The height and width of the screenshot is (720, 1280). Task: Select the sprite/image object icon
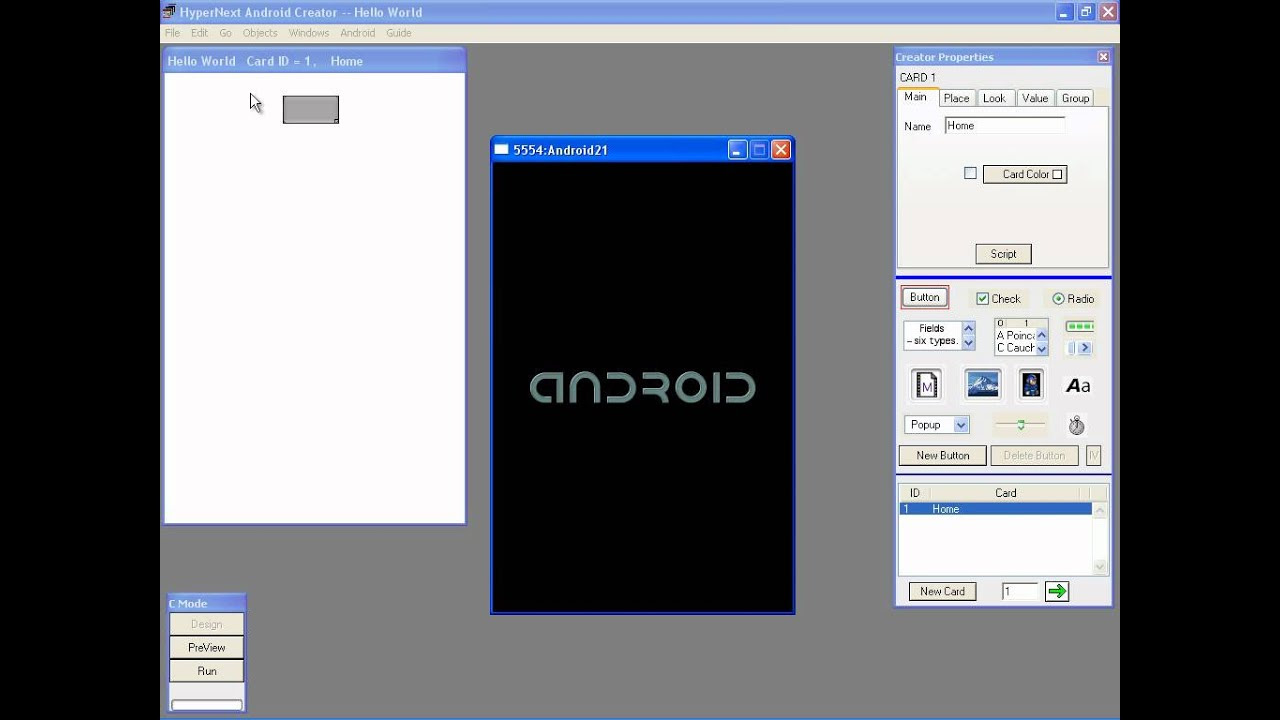pos(1029,384)
